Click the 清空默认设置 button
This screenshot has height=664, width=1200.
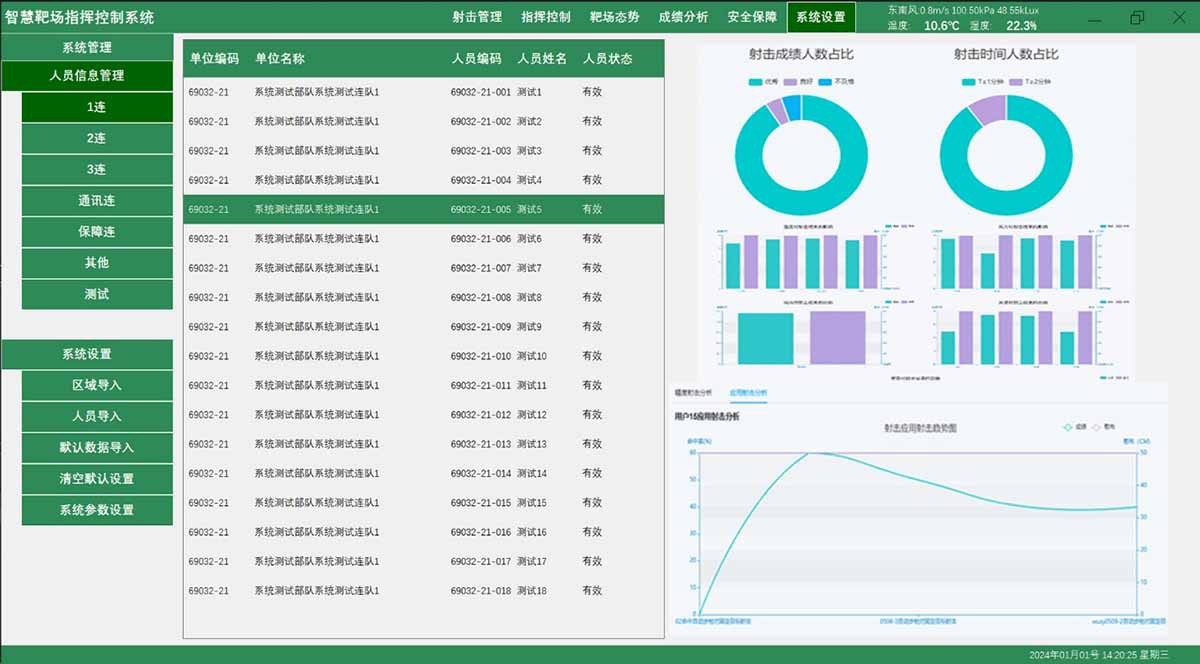coord(97,478)
